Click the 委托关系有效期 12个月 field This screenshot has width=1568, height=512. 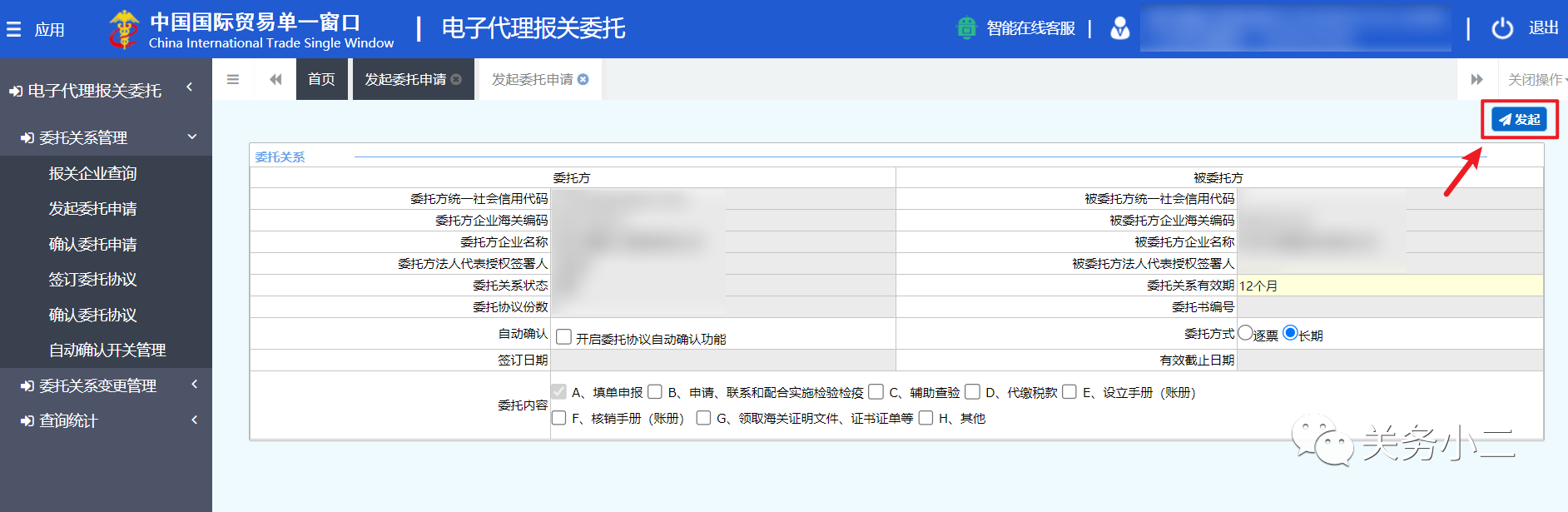pos(1390,286)
